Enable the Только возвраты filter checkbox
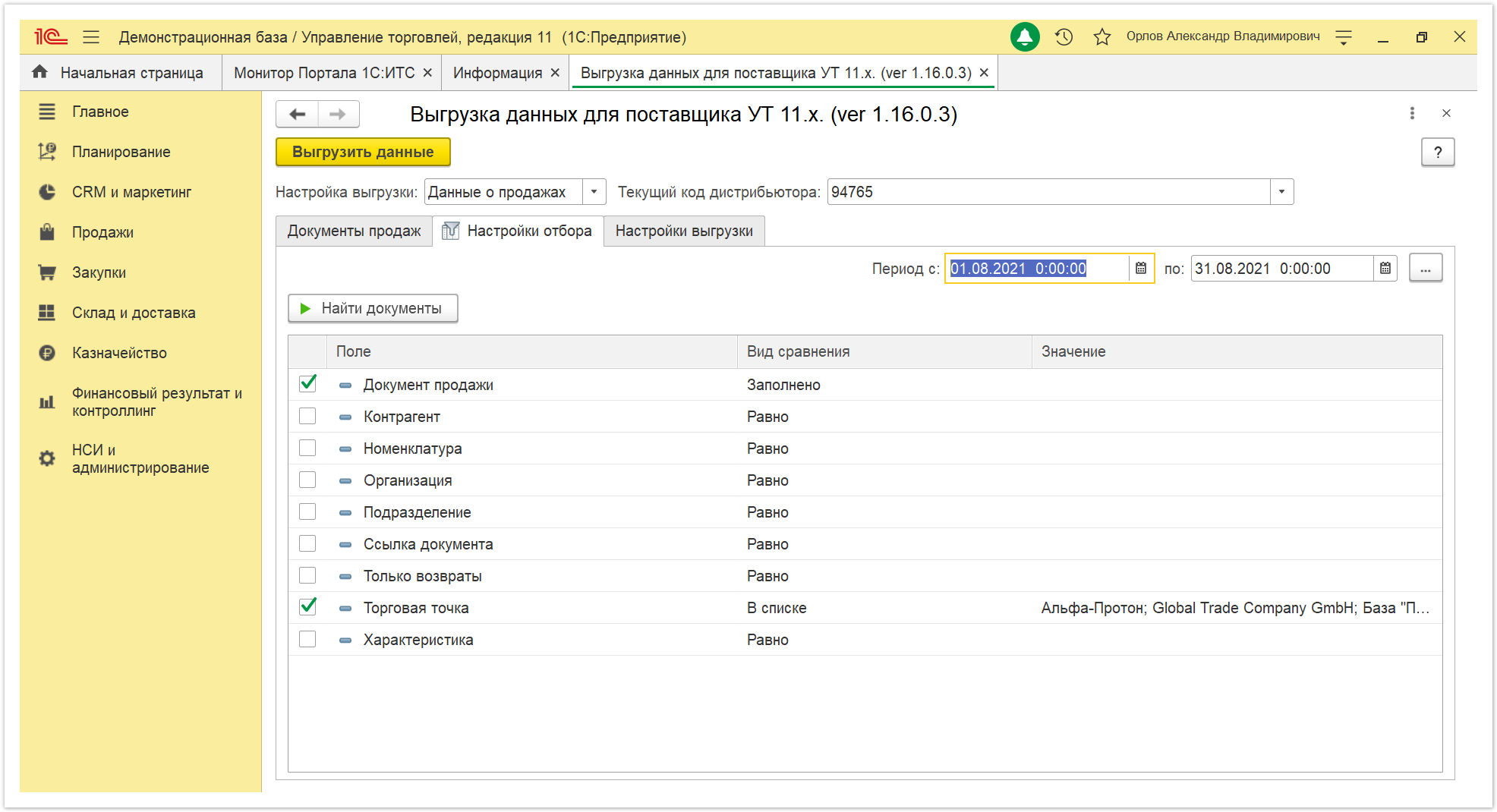The width and height of the screenshot is (1497, 812). [307, 575]
